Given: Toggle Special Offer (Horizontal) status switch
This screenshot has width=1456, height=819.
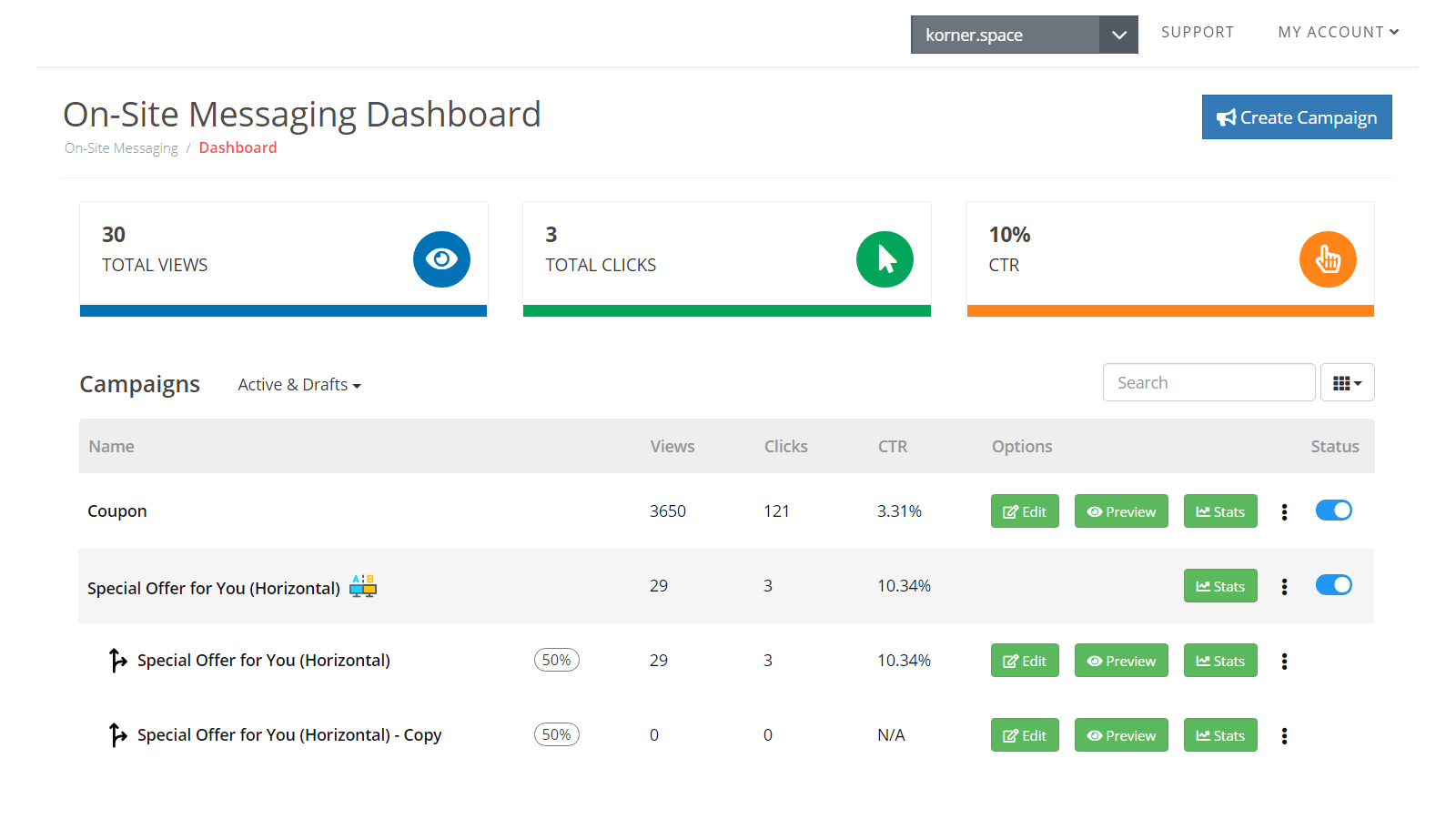Looking at the screenshot, I should click(1334, 585).
